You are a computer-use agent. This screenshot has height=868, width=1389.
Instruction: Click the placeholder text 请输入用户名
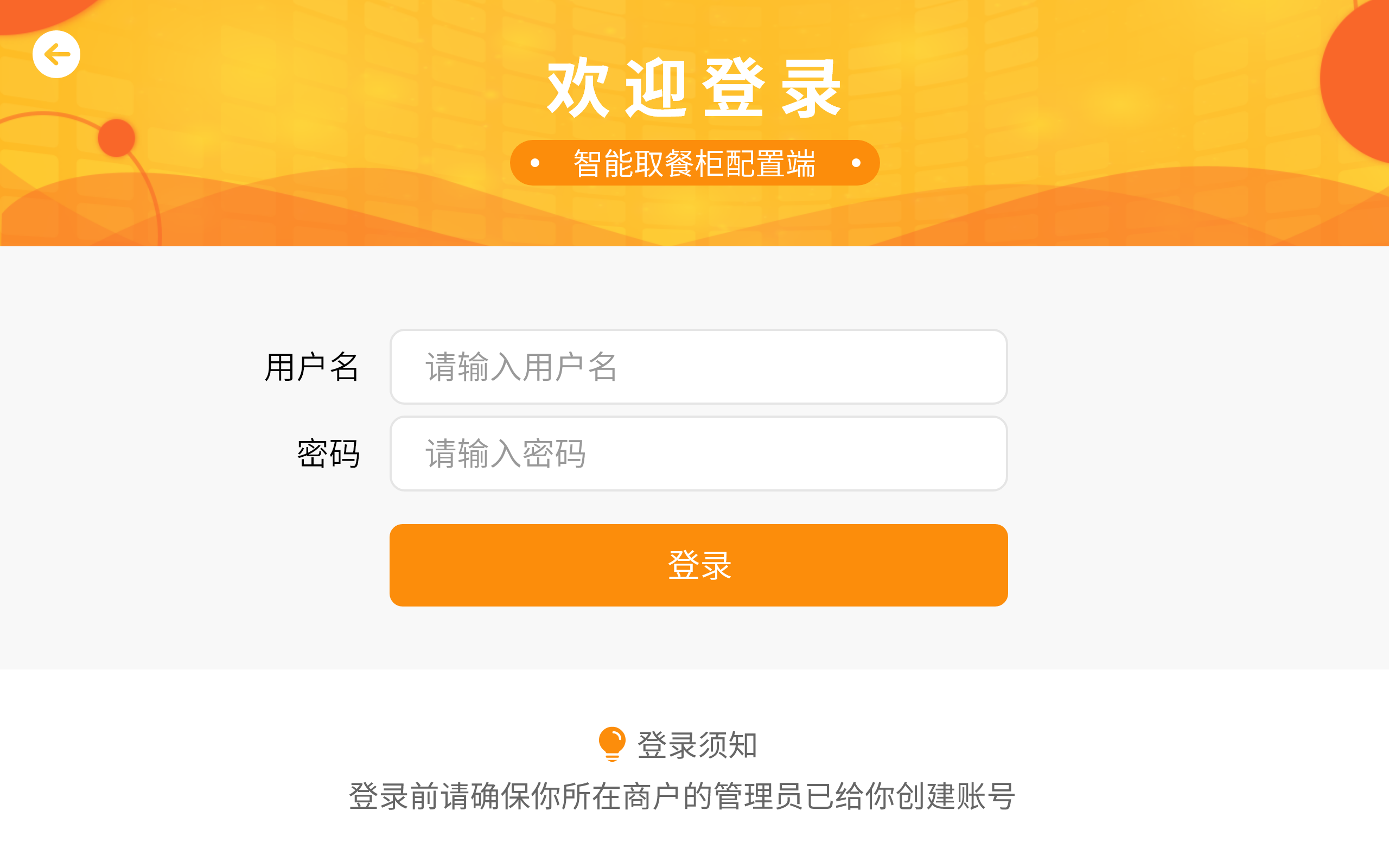[521, 367]
